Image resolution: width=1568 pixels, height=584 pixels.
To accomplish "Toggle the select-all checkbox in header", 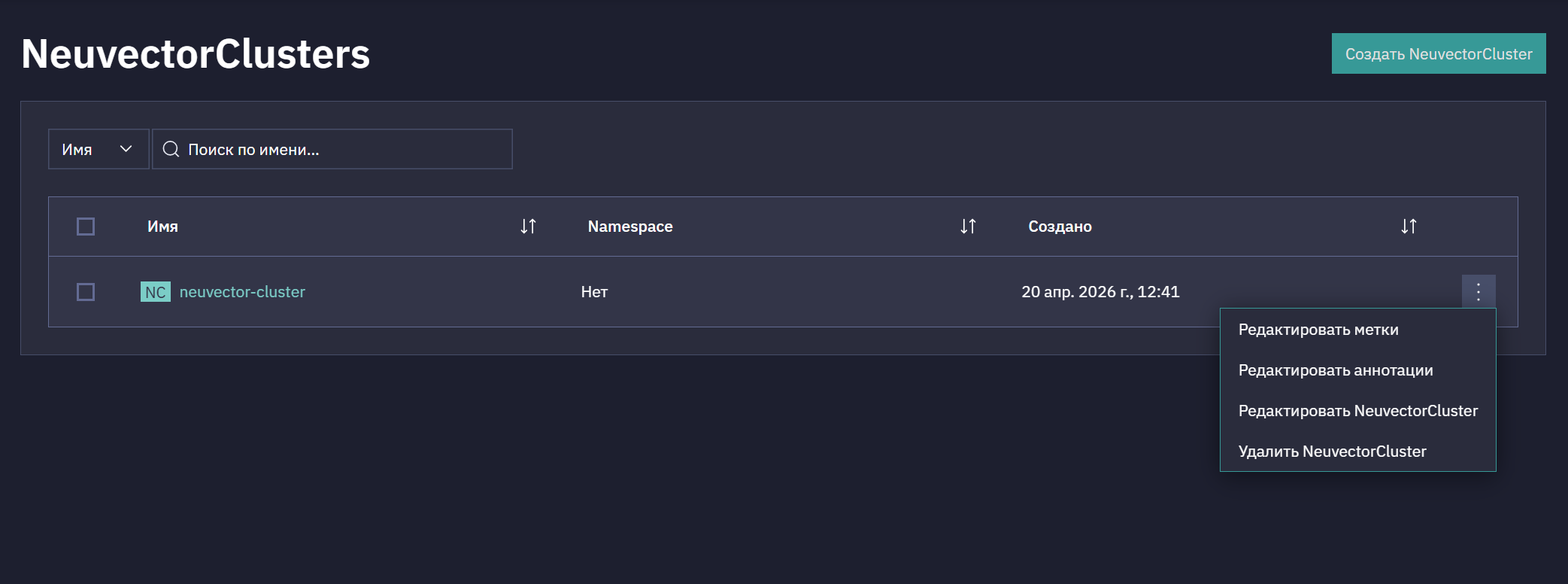I will pyautogui.click(x=86, y=227).
